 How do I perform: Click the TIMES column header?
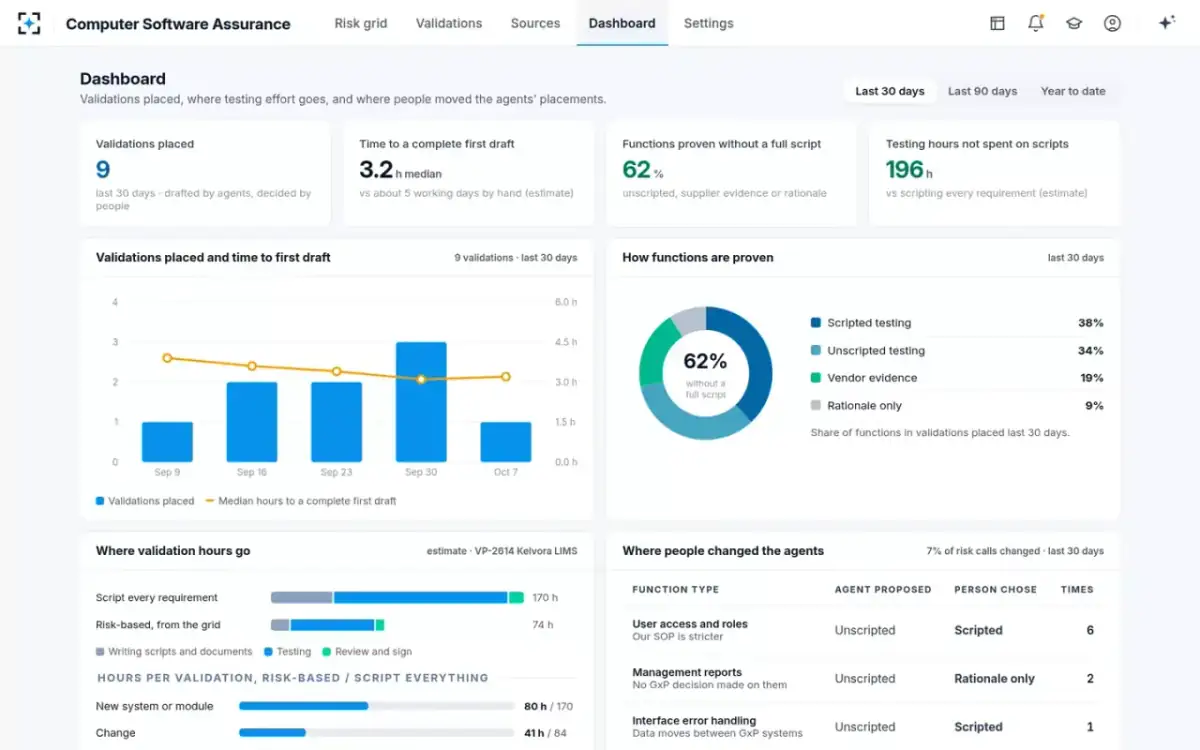point(1077,590)
